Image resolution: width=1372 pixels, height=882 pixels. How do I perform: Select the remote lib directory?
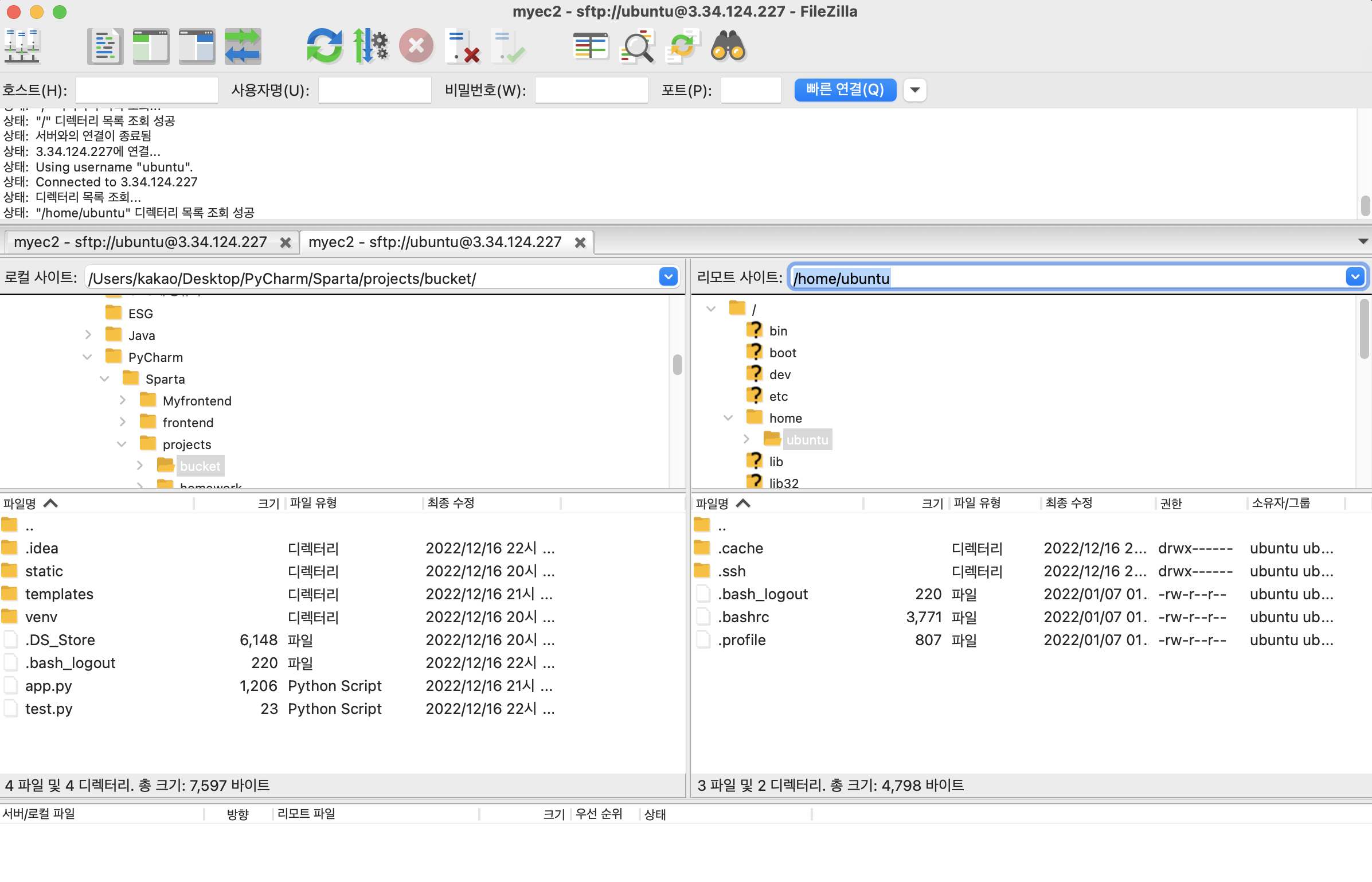[x=776, y=462]
